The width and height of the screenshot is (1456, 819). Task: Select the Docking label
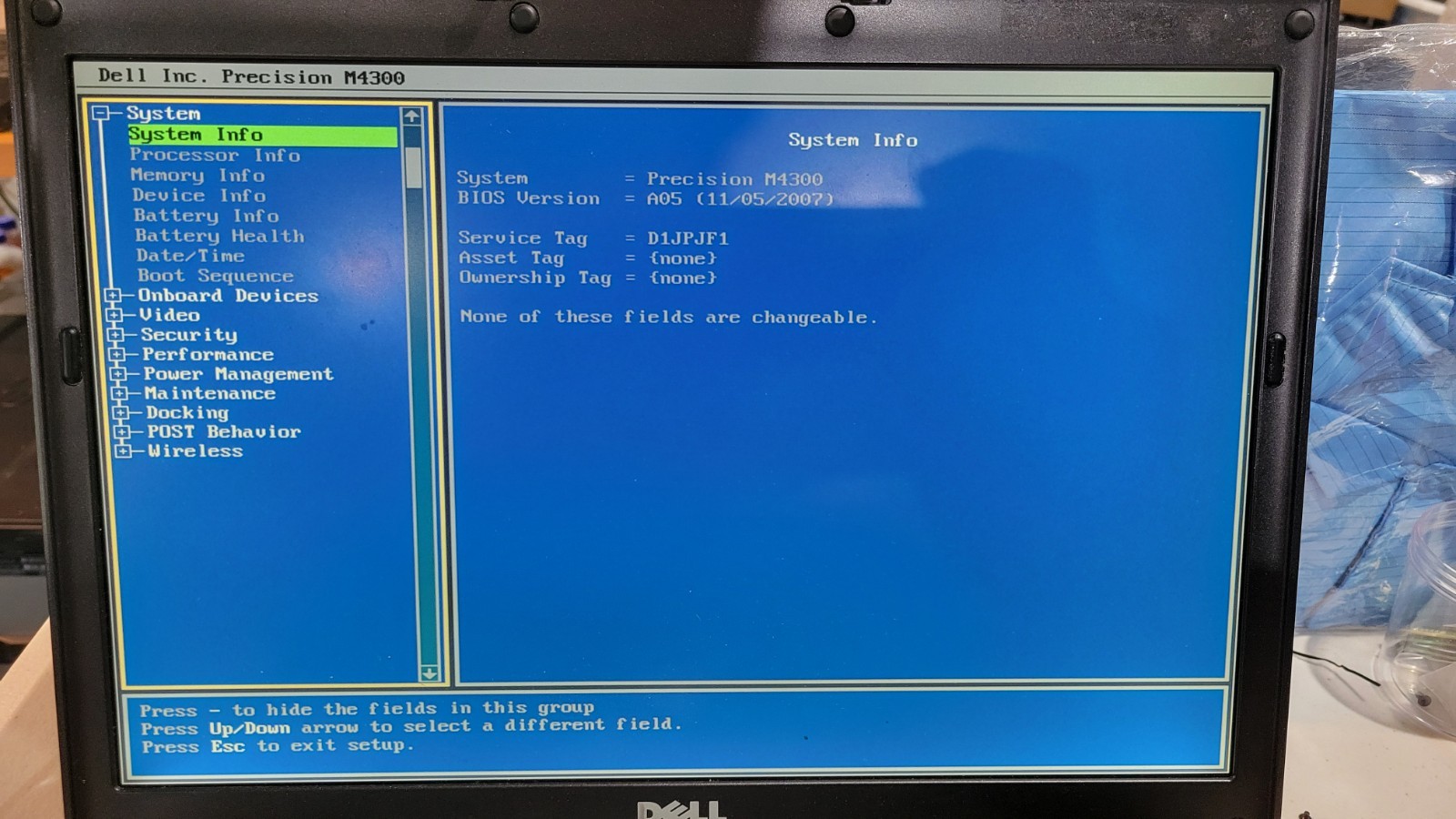coord(187,412)
